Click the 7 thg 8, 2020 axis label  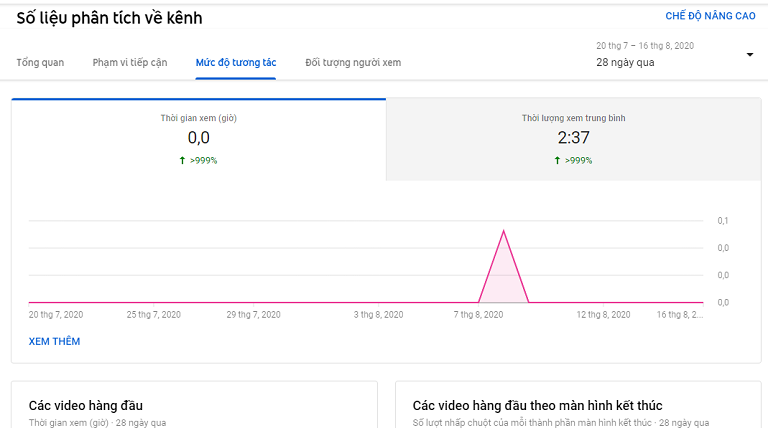478,315
